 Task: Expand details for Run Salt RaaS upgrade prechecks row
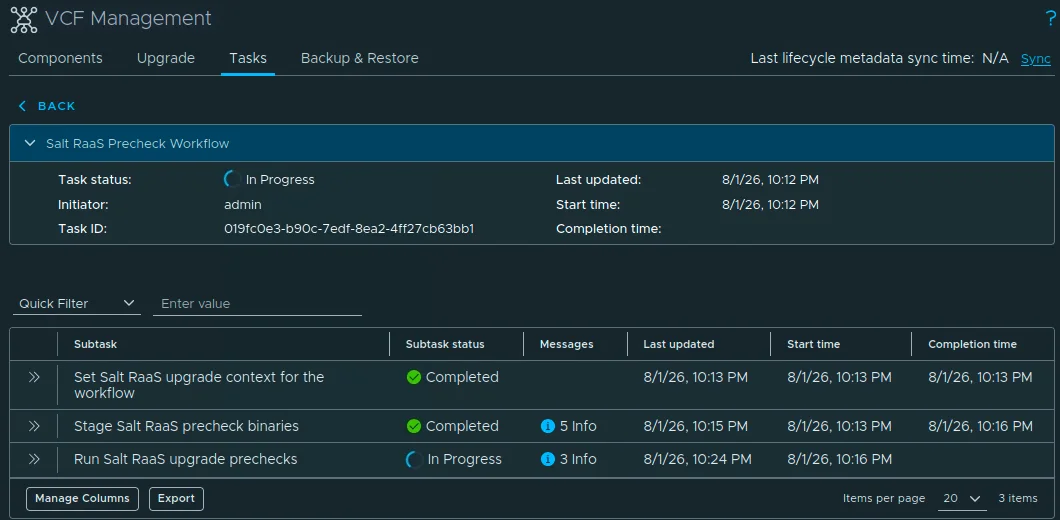click(34, 459)
